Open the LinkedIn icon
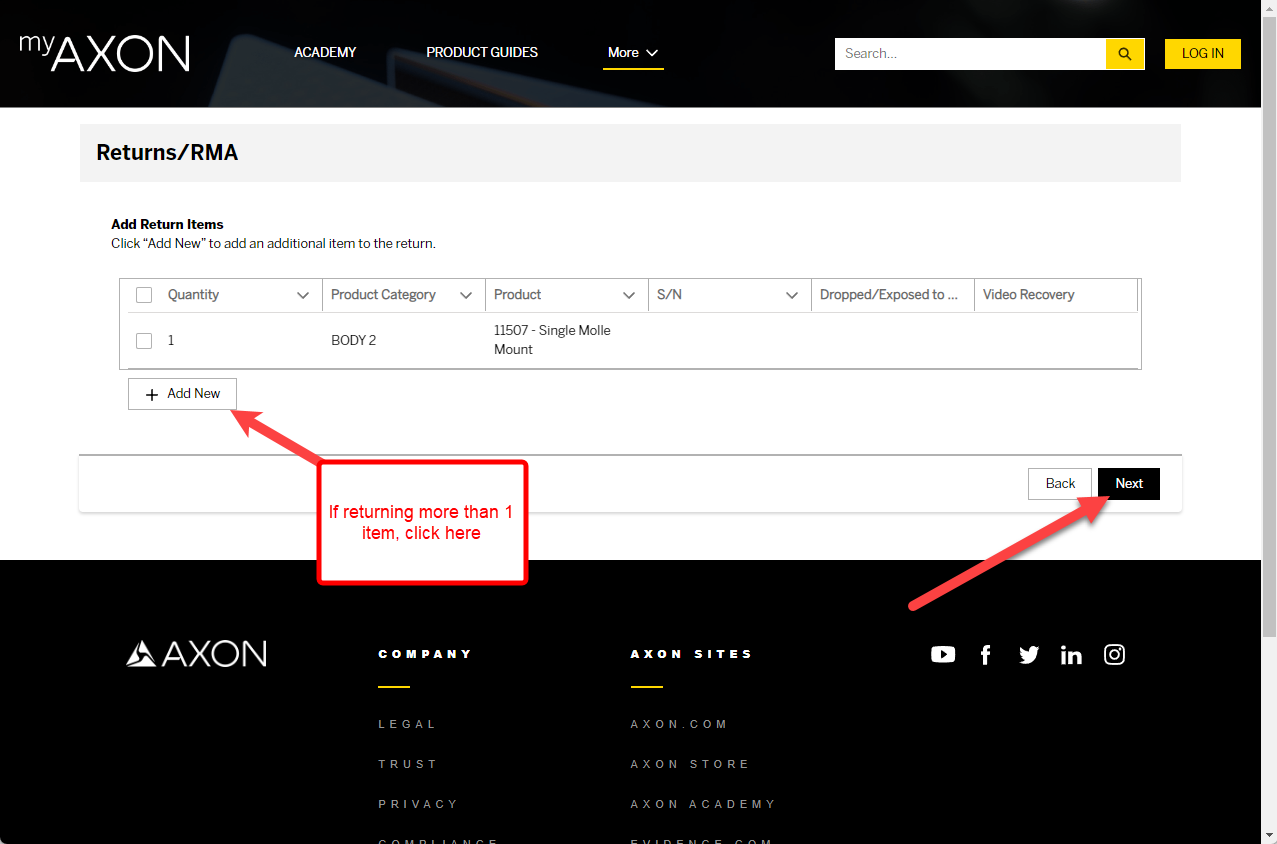Image resolution: width=1277 pixels, height=844 pixels. (1071, 654)
